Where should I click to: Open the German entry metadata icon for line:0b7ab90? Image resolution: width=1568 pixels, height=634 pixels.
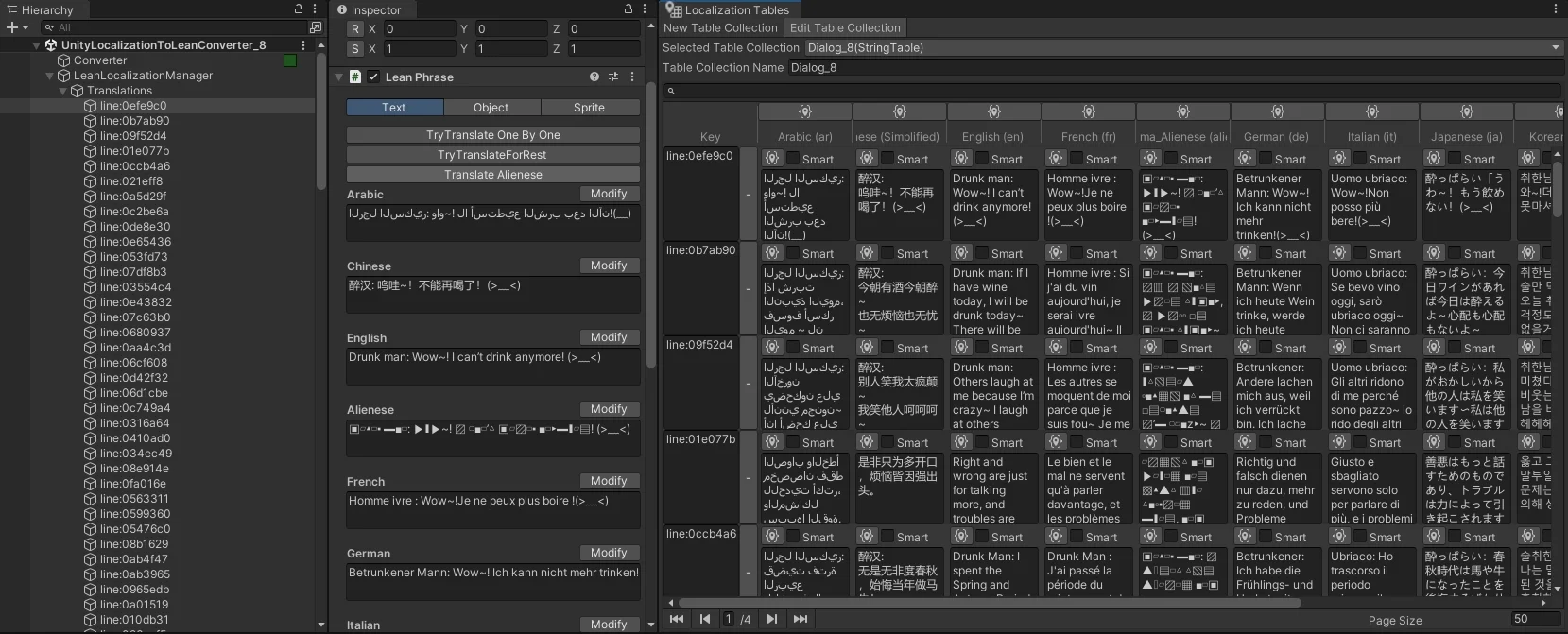[x=1245, y=252]
